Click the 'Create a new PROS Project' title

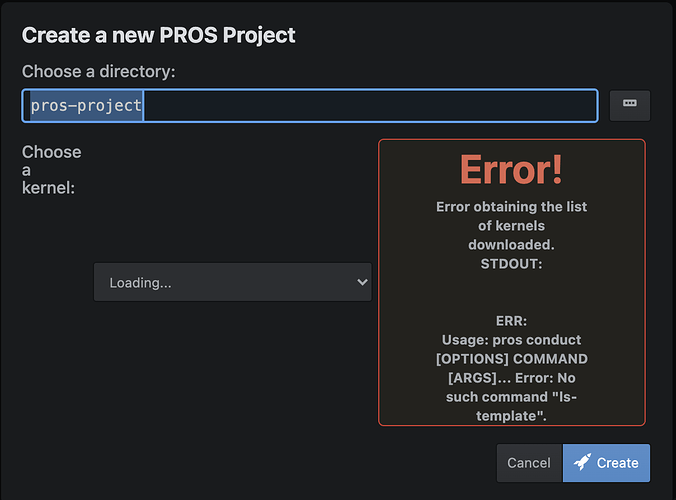coord(159,35)
